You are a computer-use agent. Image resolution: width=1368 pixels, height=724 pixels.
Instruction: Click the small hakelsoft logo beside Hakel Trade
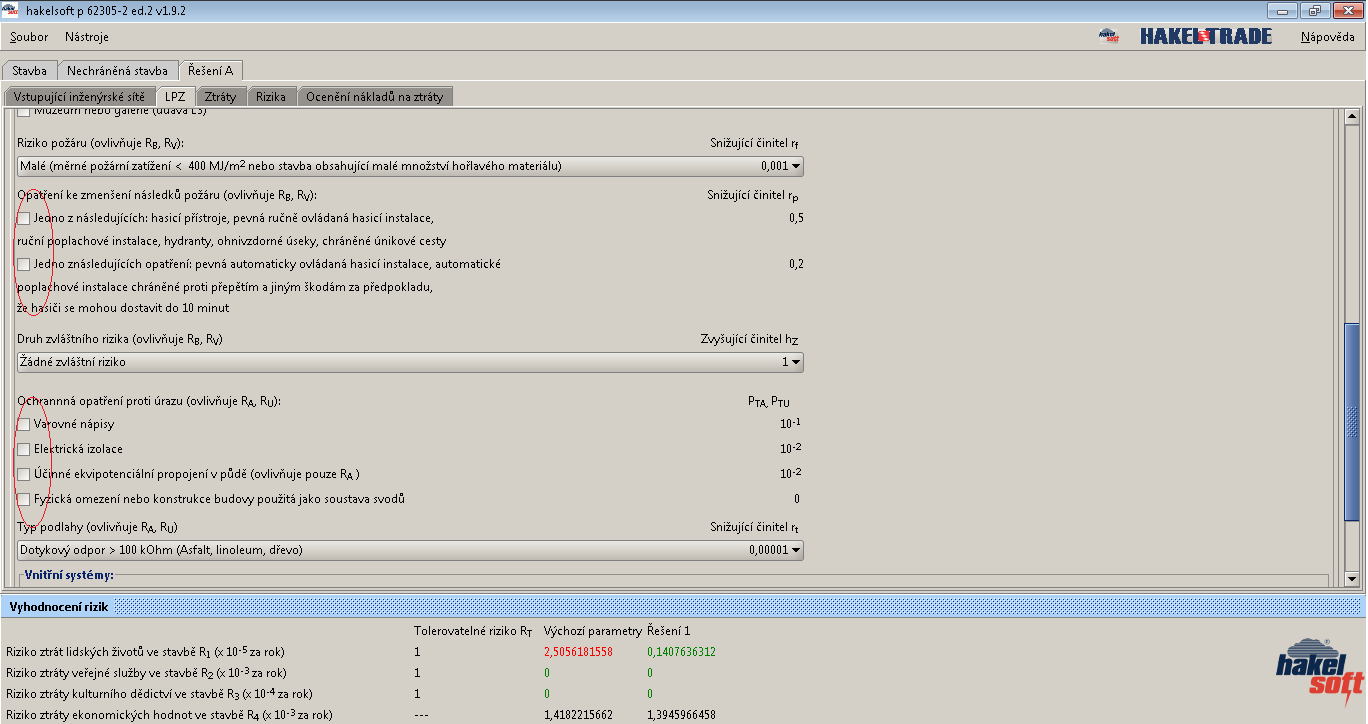[x=1107, y=36]
